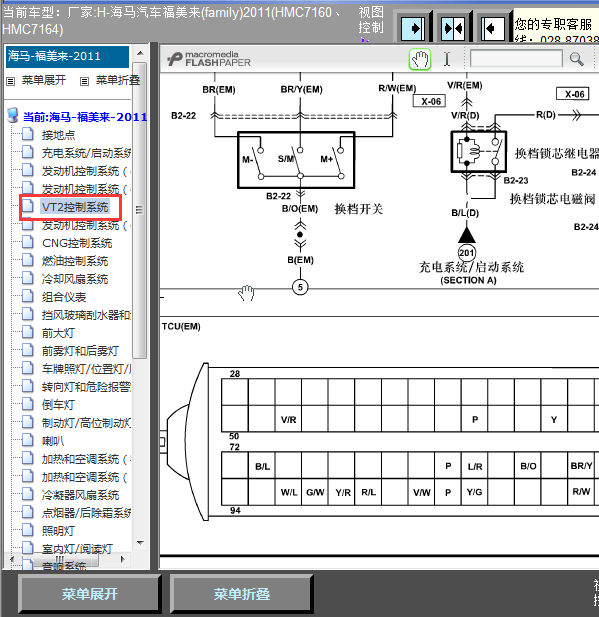
Task: Open the 照明灯 tree item
Action: 58,531
